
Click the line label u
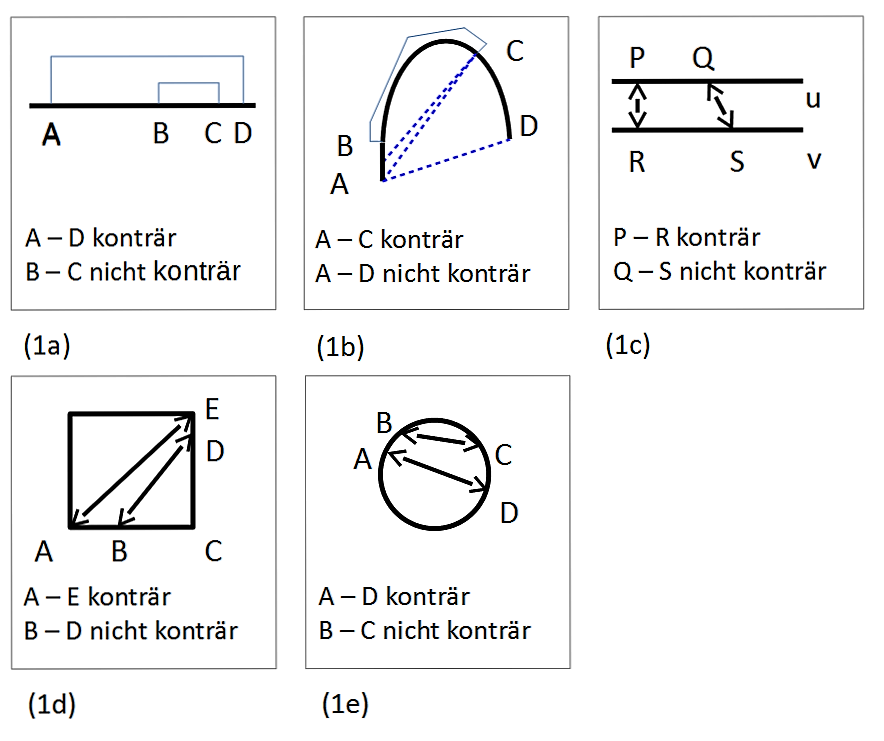click(x=814, y=98)
